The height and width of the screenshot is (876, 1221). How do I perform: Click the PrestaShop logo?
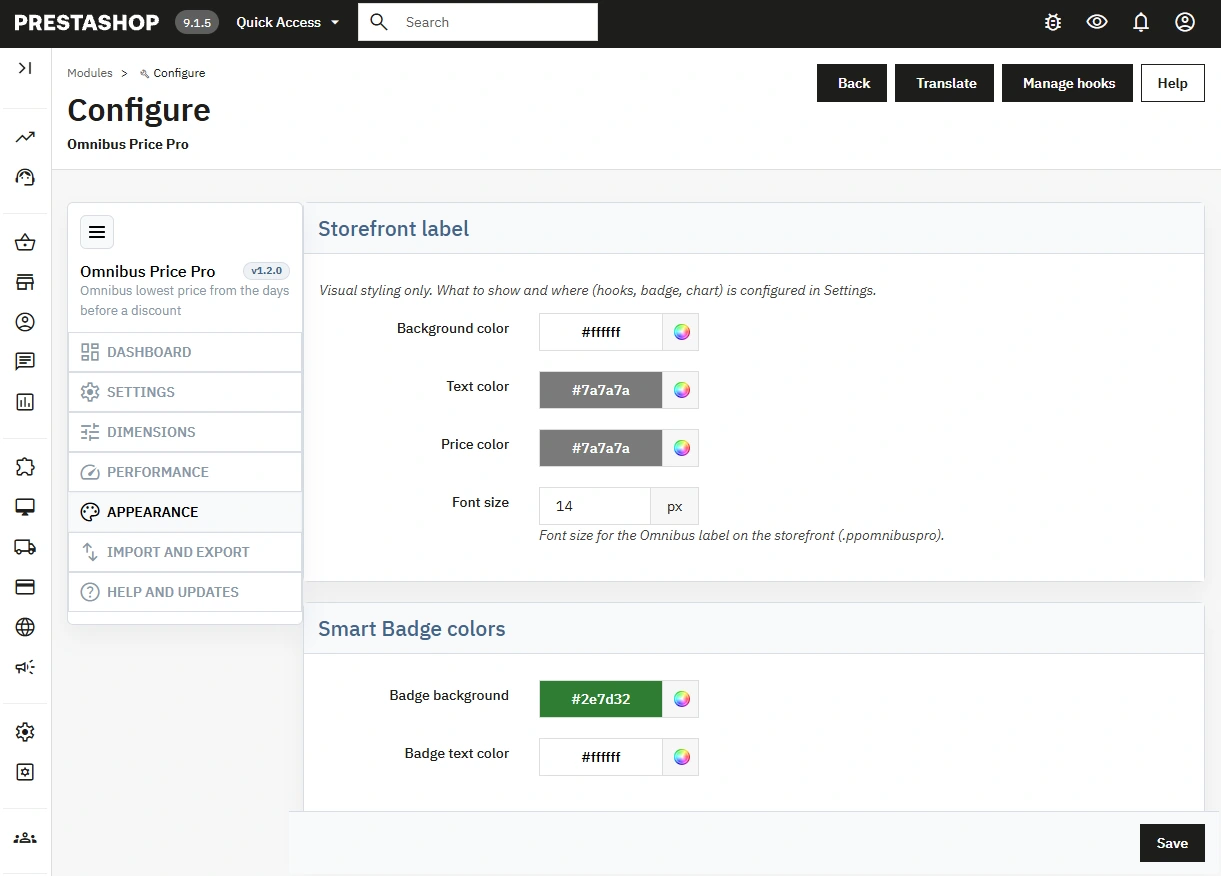pyautogui.click(x=87, y=22)
